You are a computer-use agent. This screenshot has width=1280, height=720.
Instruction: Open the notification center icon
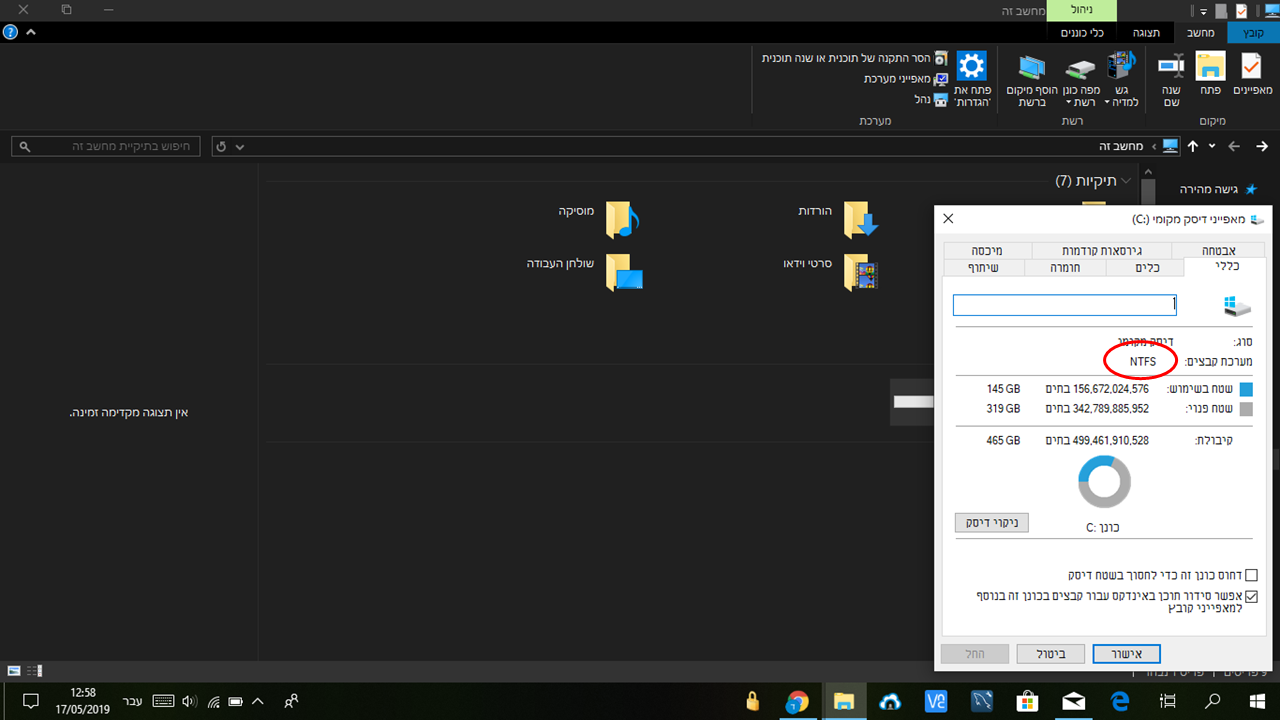coord(30,701)
